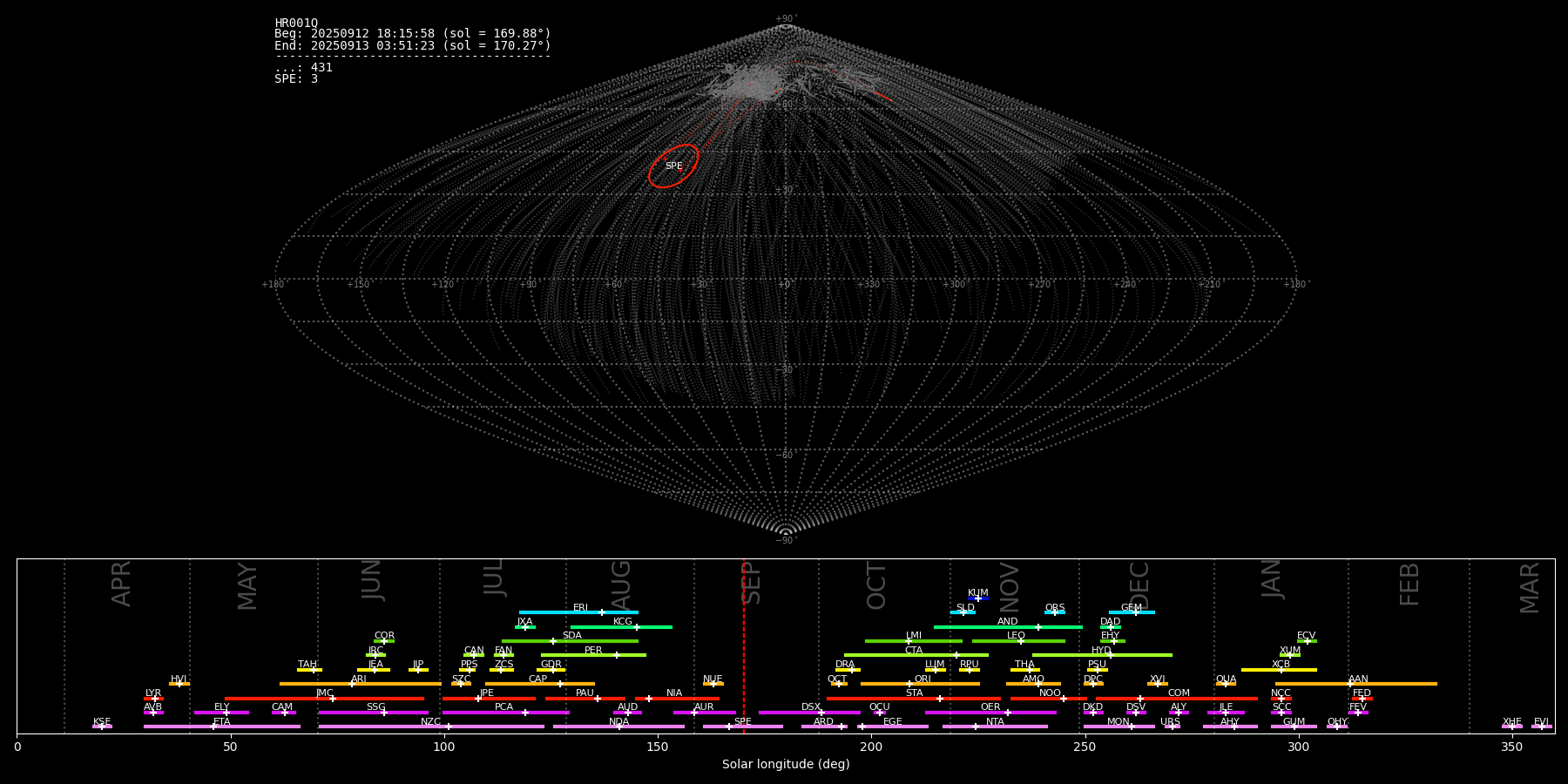
Task: Select the QUA shower bar
Action: click(1226, 684)
